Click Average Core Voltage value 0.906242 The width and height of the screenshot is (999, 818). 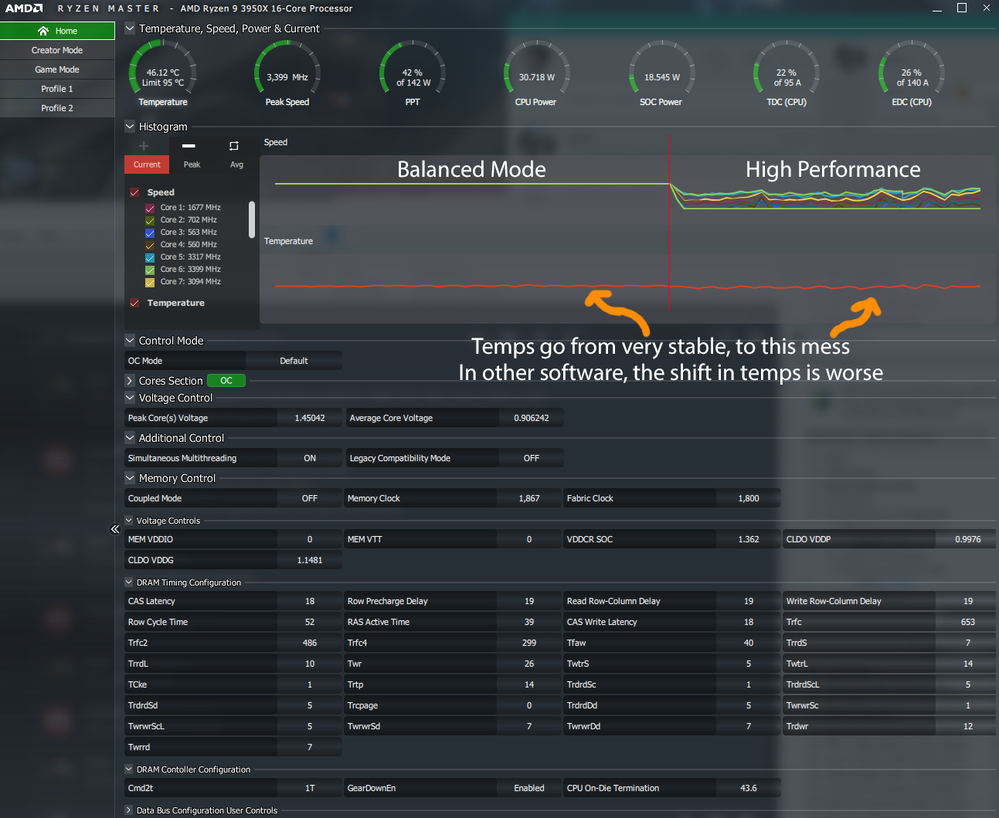(x=531, y=418)
